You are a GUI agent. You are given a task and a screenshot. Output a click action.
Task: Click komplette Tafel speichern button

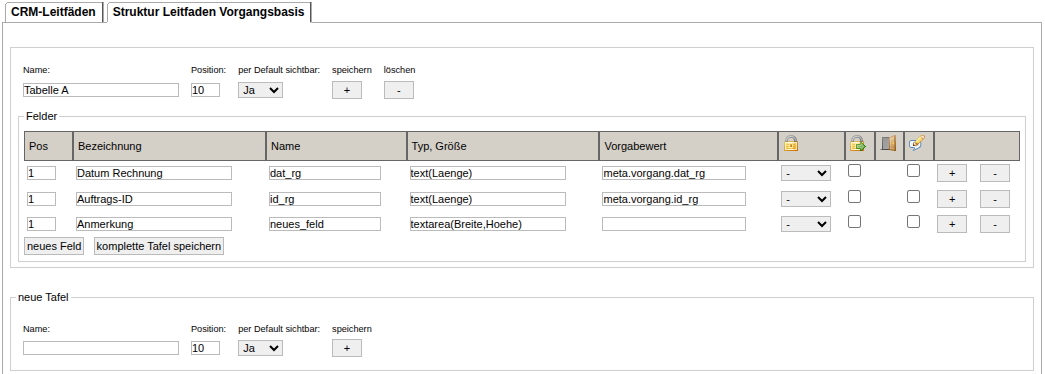(x=159, y=247)
